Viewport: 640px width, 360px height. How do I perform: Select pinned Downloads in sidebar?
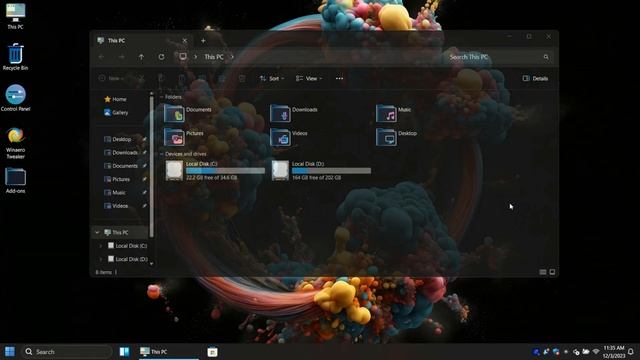pyautogui.click(x=122, y=152)
